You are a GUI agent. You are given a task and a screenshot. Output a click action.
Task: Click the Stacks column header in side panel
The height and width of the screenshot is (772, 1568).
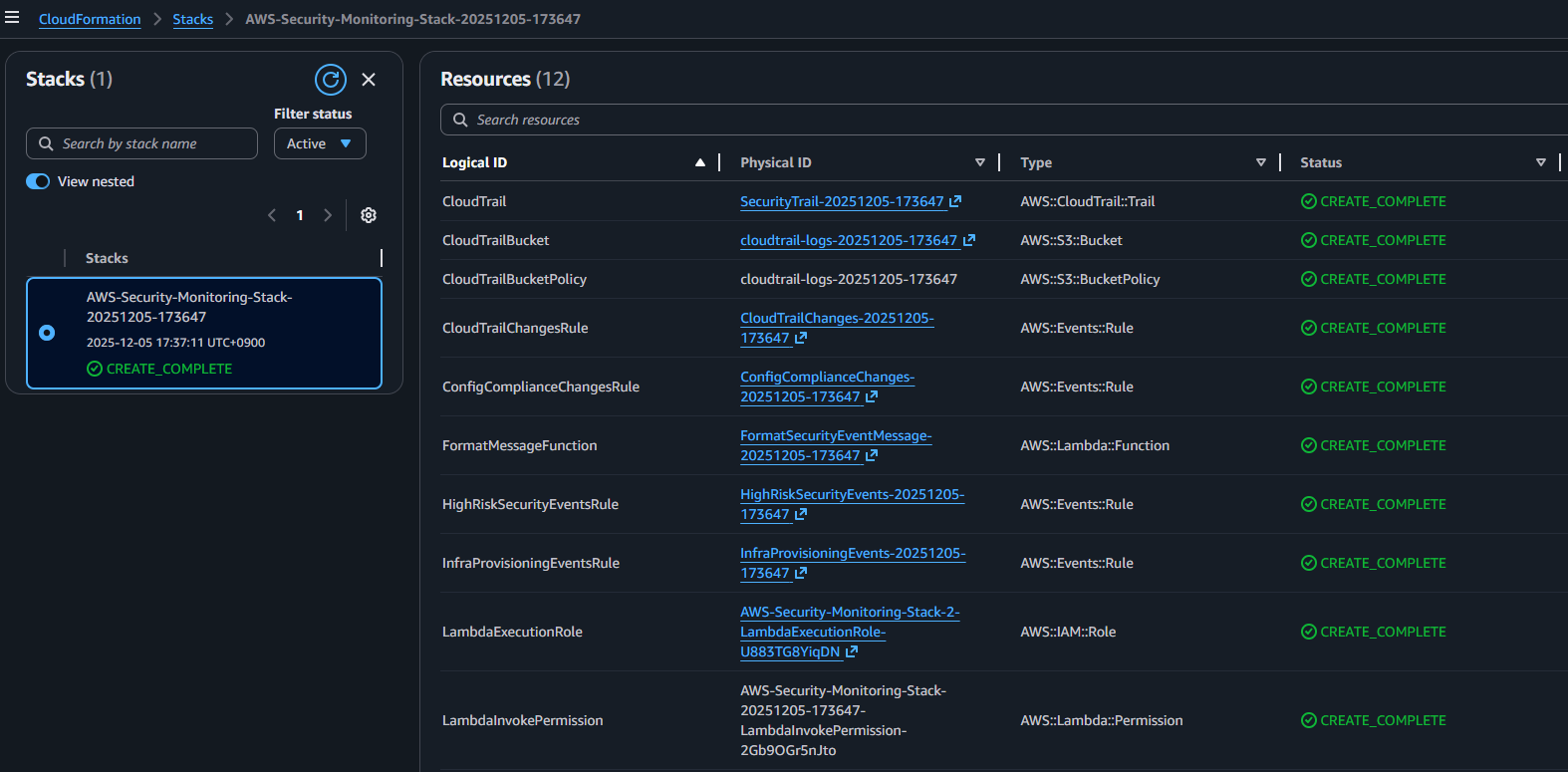pyautogui.click(x=107, y=258)
